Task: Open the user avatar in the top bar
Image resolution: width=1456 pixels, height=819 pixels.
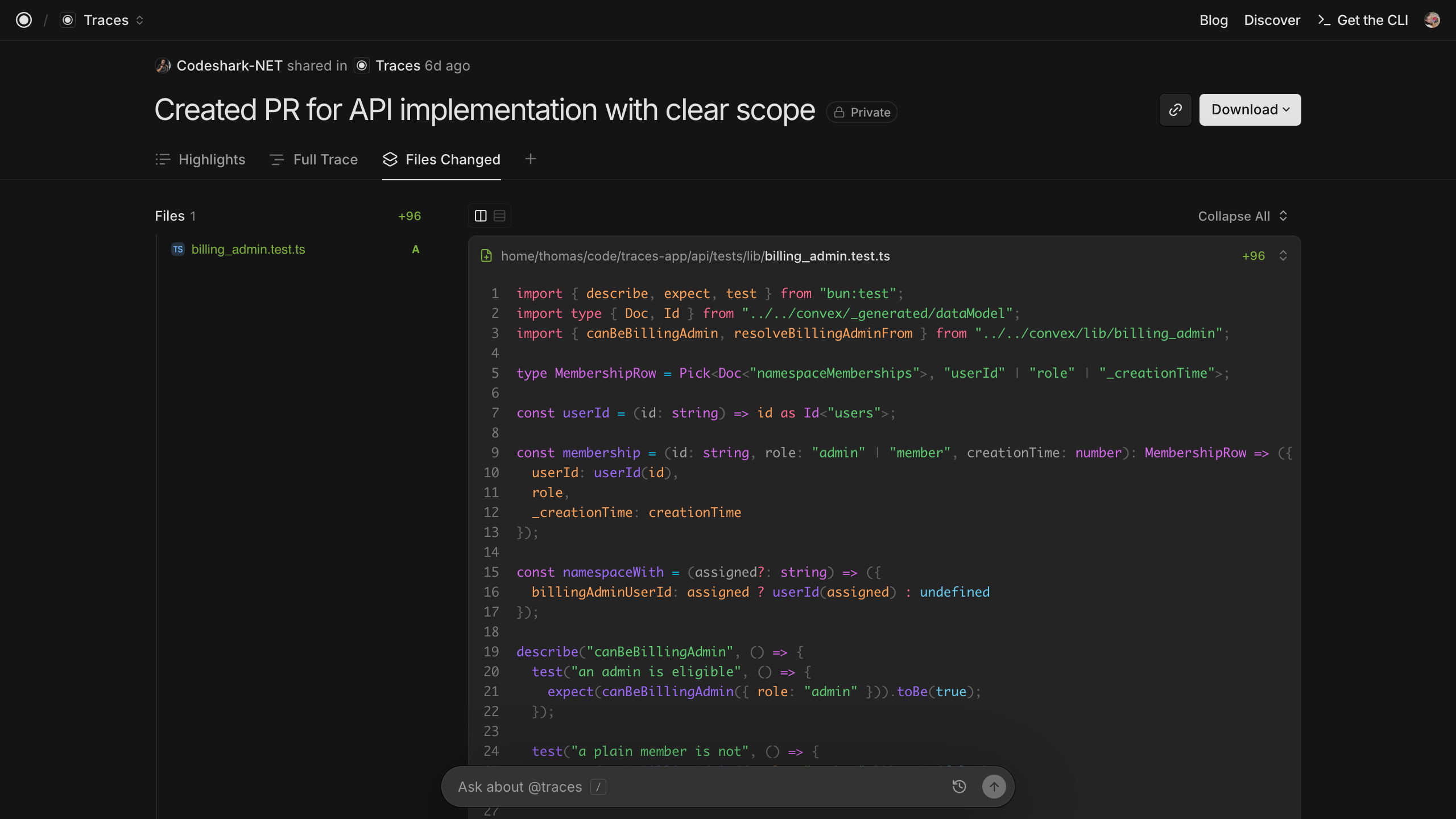Action: coord(1432,20)
